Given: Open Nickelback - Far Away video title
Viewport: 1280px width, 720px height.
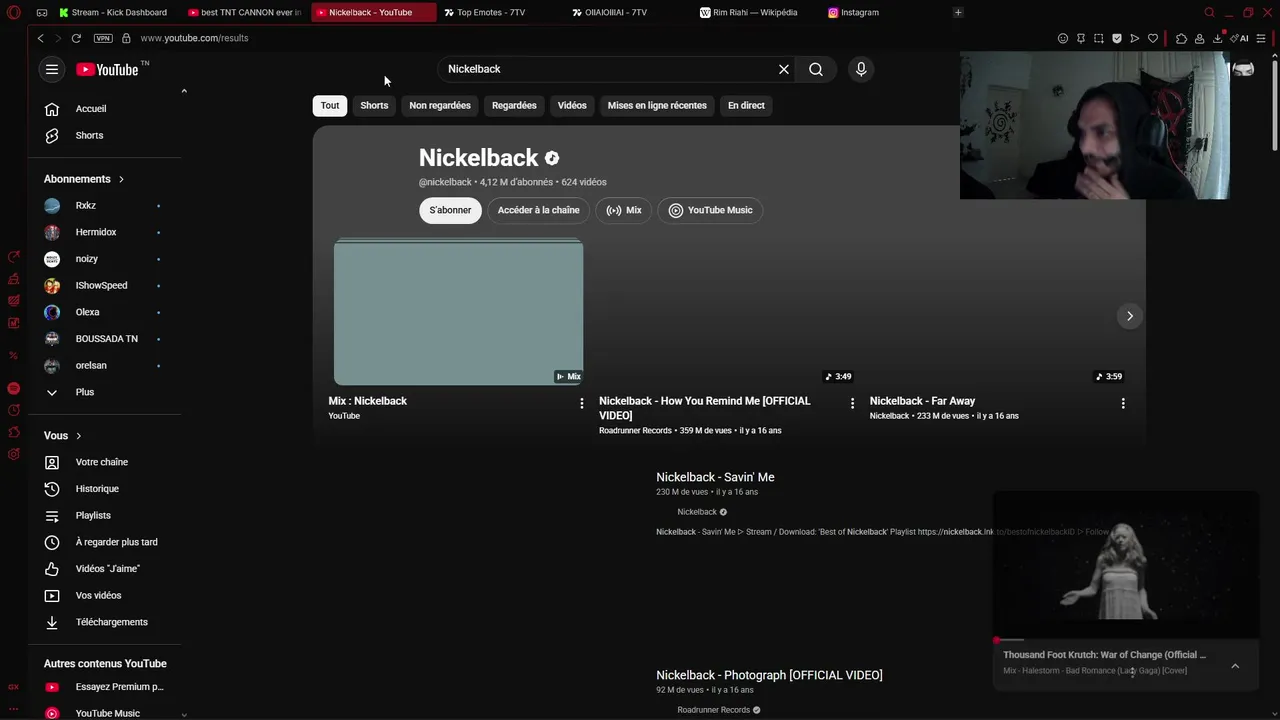Looking at the screenshot, I should (x=922, y=401).
